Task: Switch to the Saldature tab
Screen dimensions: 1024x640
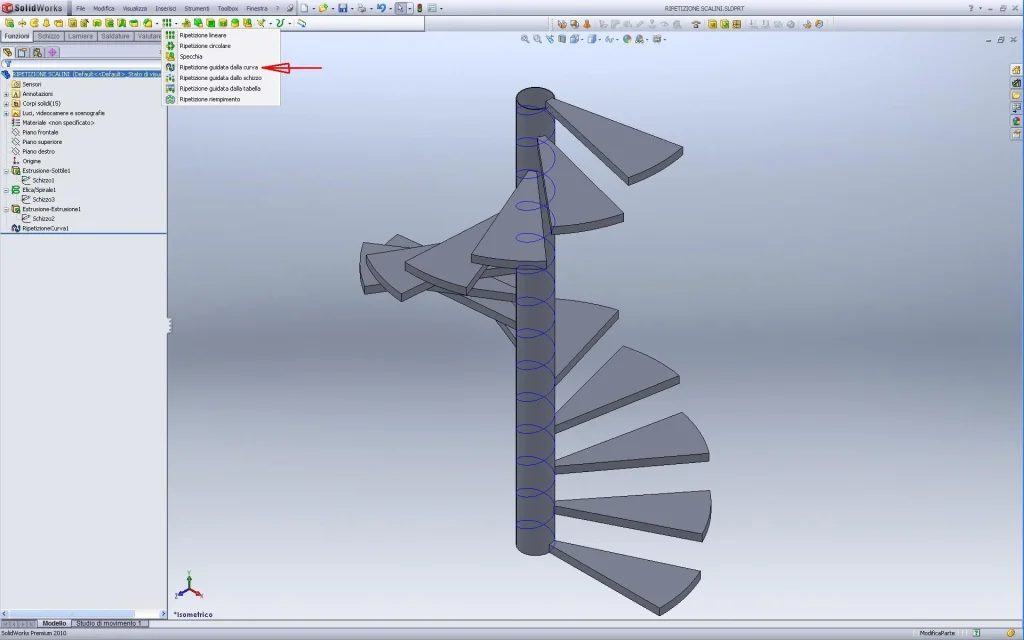Action: 115,36
